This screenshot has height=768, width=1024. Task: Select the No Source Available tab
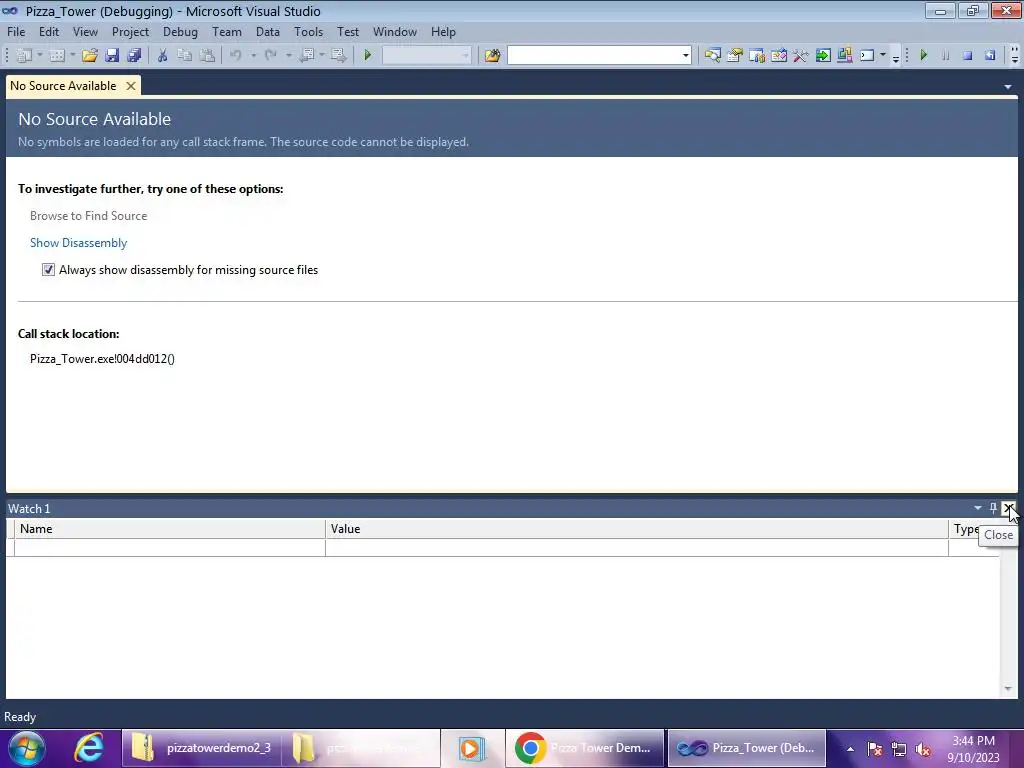click(x=63, y=86)
